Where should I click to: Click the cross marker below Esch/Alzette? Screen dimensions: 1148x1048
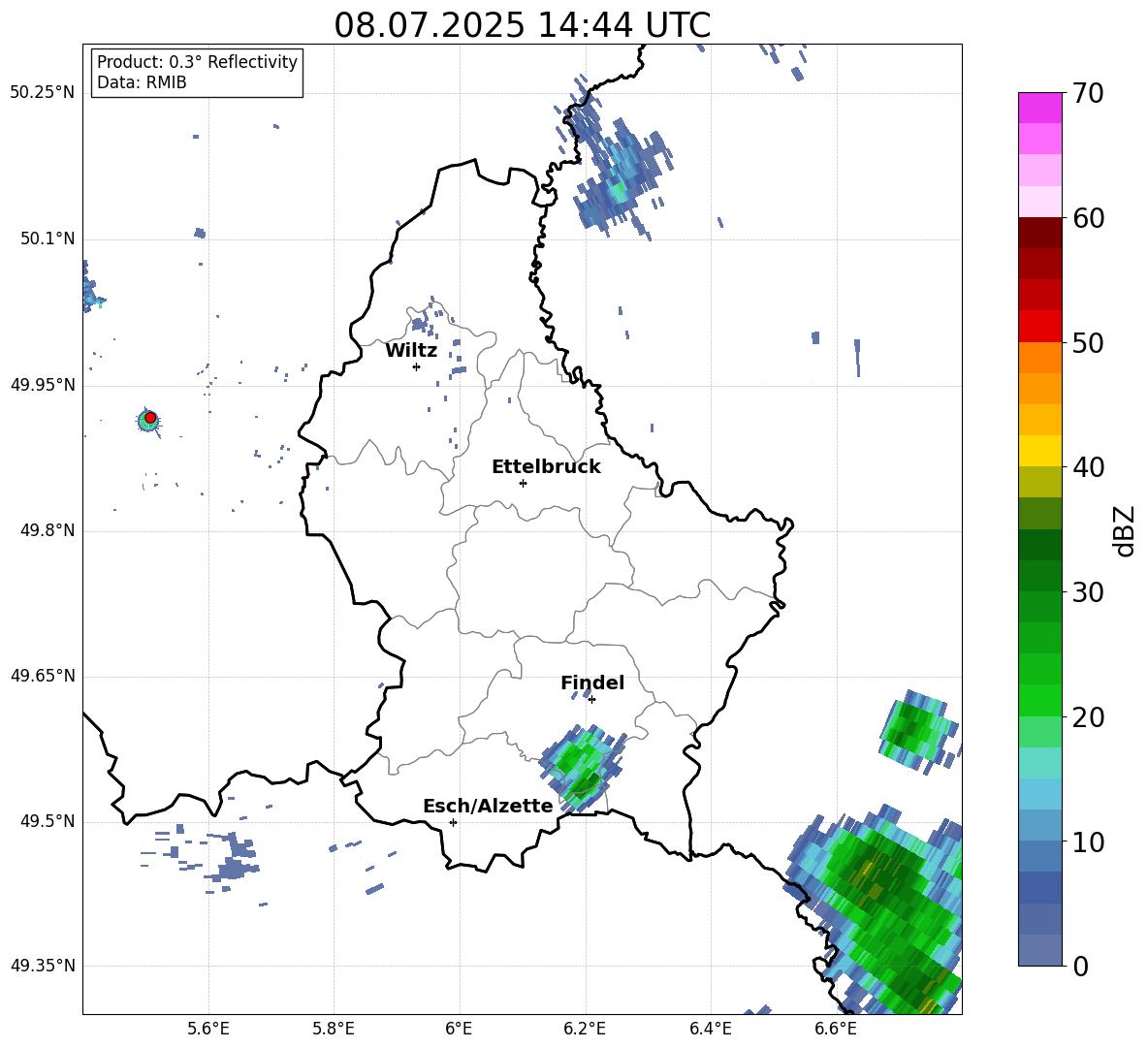[453, 822]
